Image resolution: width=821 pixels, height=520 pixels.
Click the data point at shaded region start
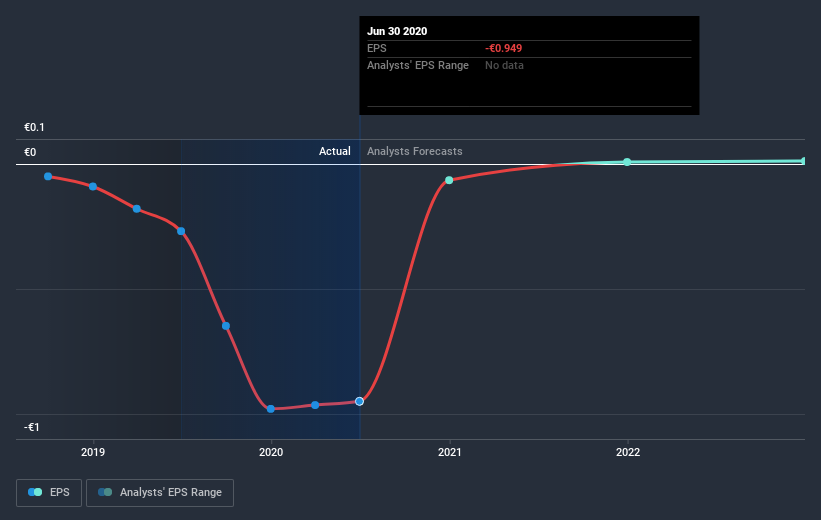pyautogui.click(x=181, y=231)
